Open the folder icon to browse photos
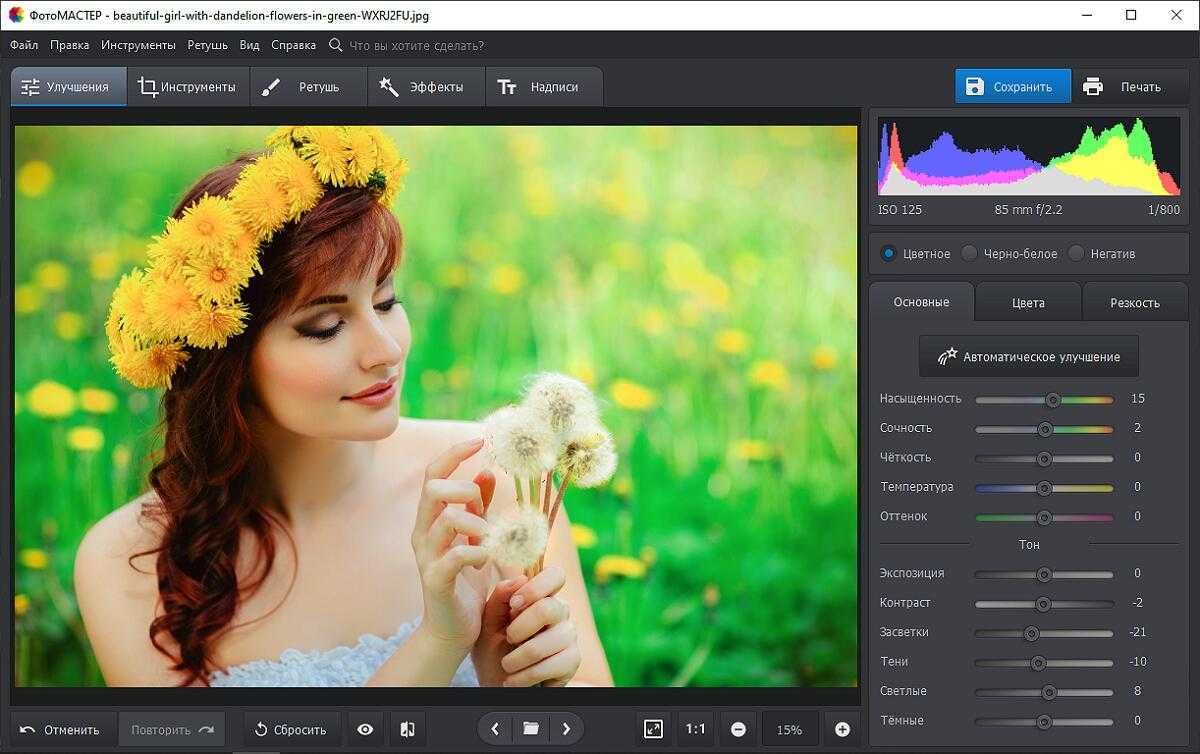This screenshot has height=754, width=1200. [x=532, y=729]
